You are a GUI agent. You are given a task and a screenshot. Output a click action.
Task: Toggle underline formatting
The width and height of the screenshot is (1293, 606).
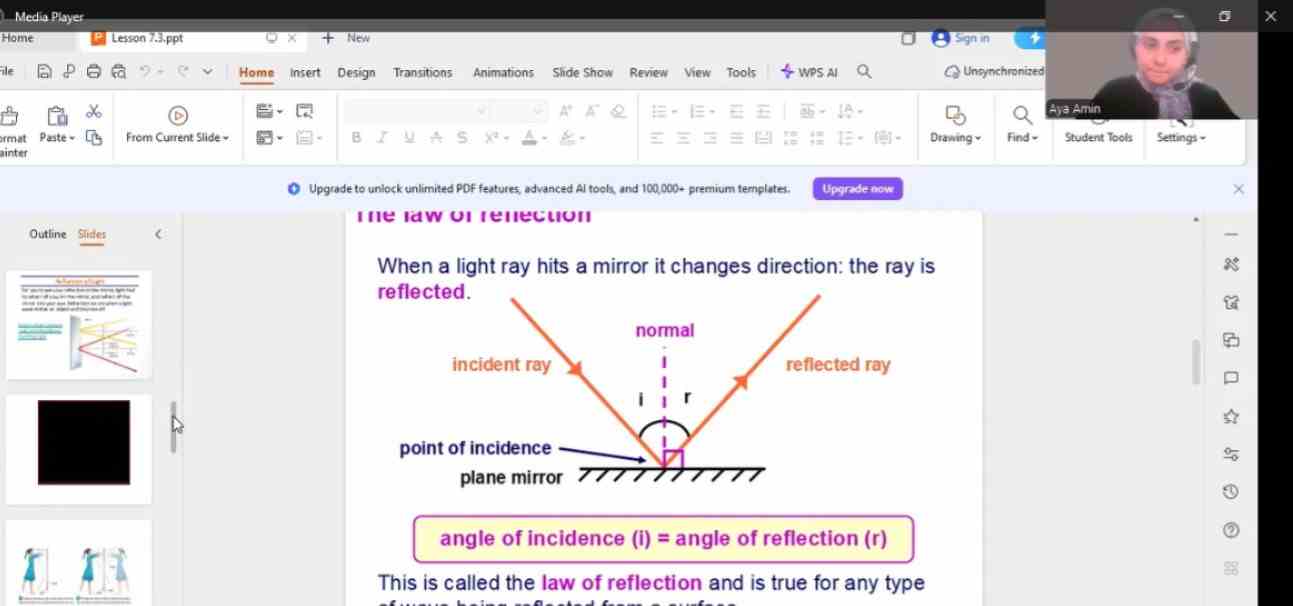pos(409,138)
